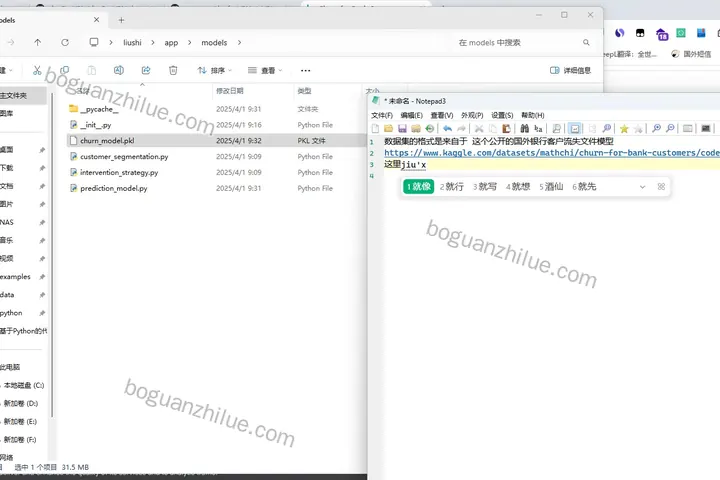720x480 pixels.
Task: Expand IME candidate list arrow
Action: [642, 186]
